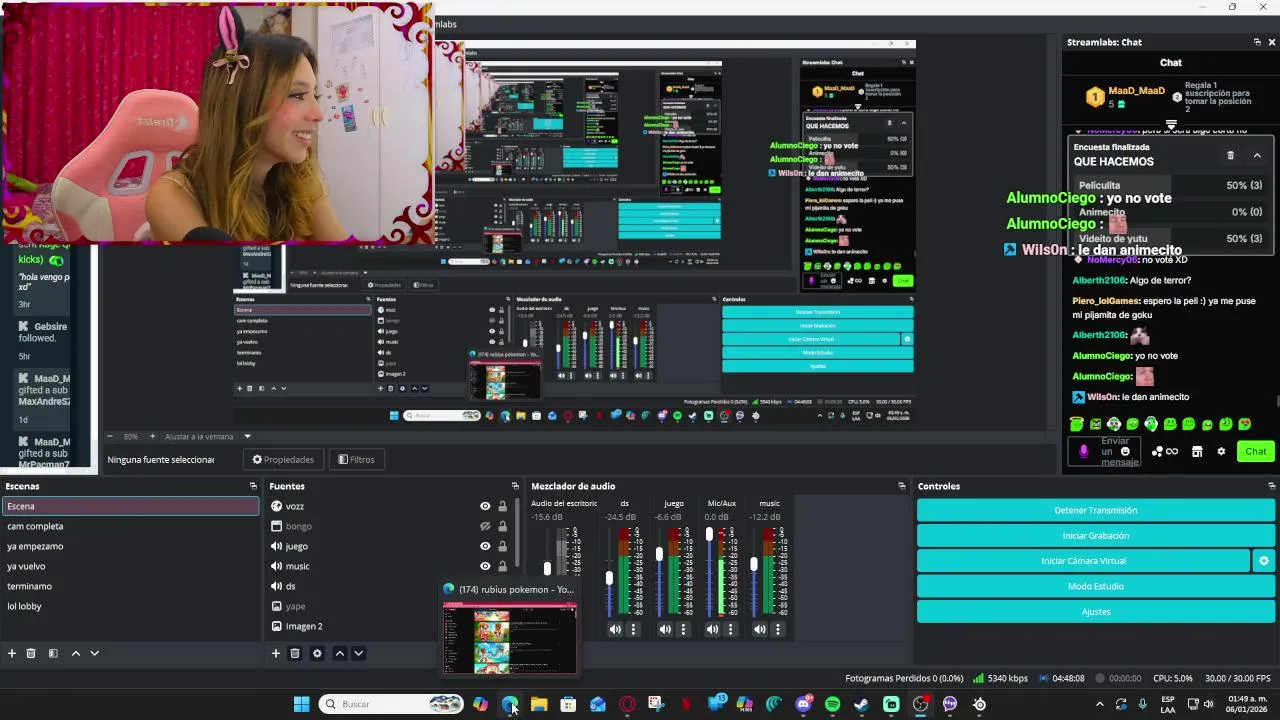Open the Filtros tab for the source
The width and height of the screenshot is (1280, 720).
tap(356, 459)
